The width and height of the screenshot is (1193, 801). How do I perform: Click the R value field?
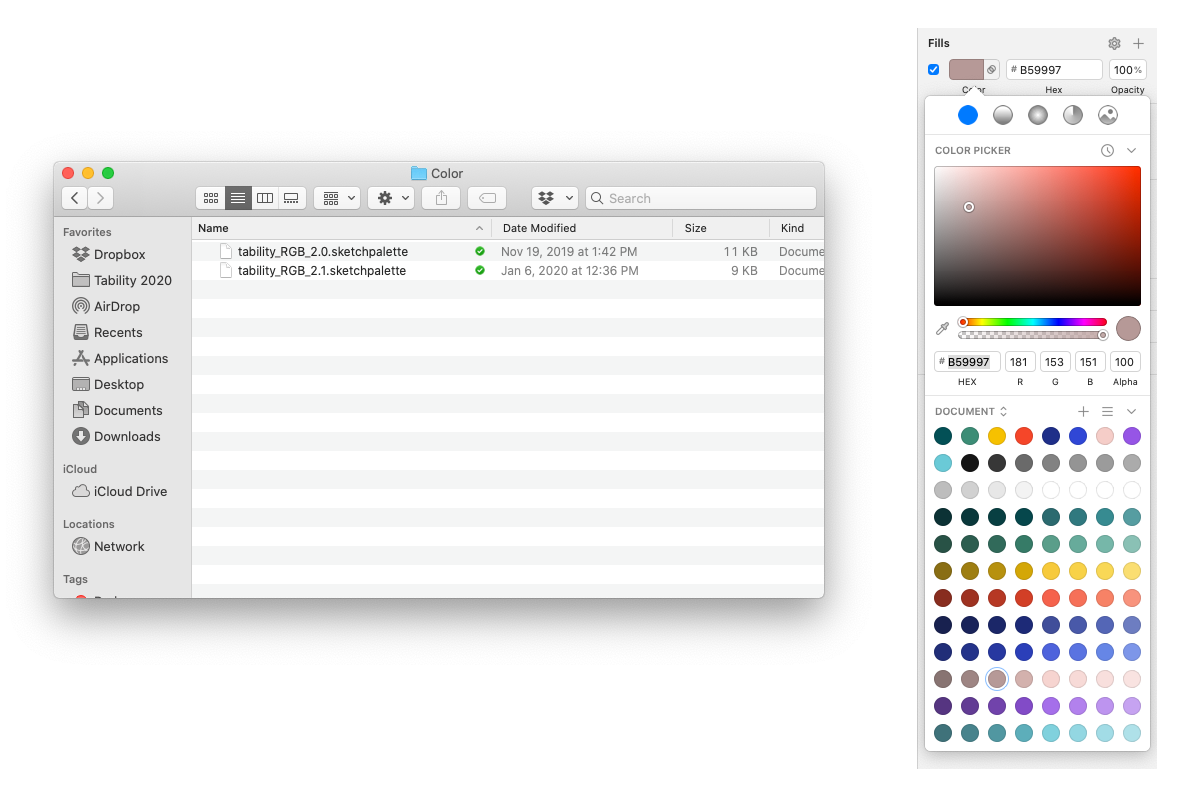(x=1020, y=362)
